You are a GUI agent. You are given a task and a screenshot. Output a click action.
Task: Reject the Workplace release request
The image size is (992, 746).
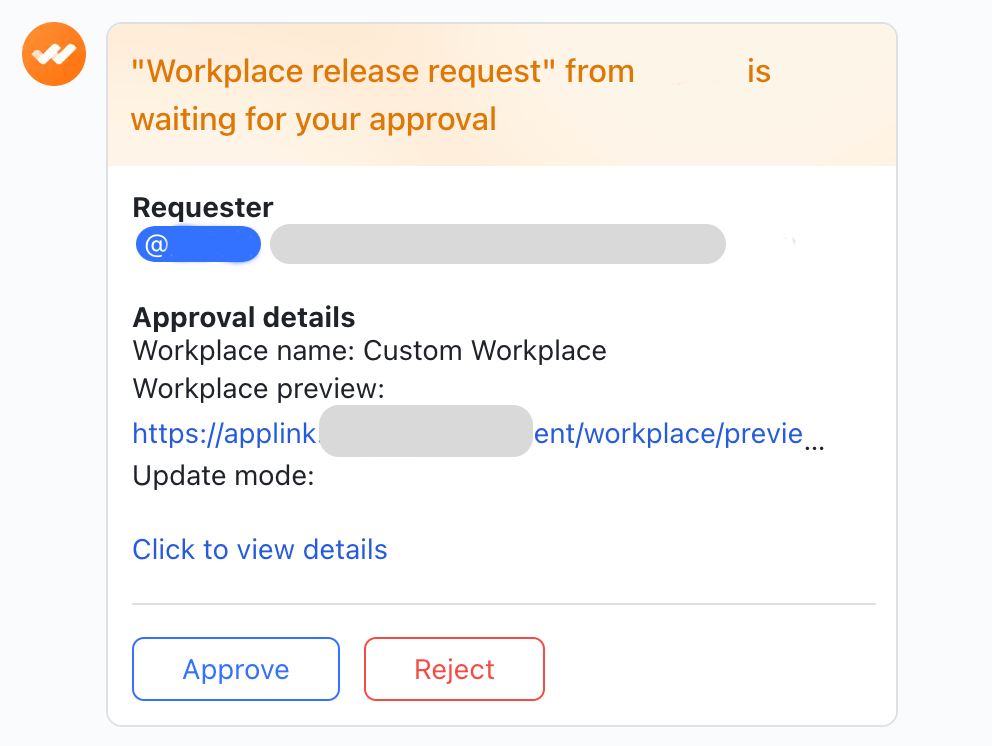click(x=454, y=669)
